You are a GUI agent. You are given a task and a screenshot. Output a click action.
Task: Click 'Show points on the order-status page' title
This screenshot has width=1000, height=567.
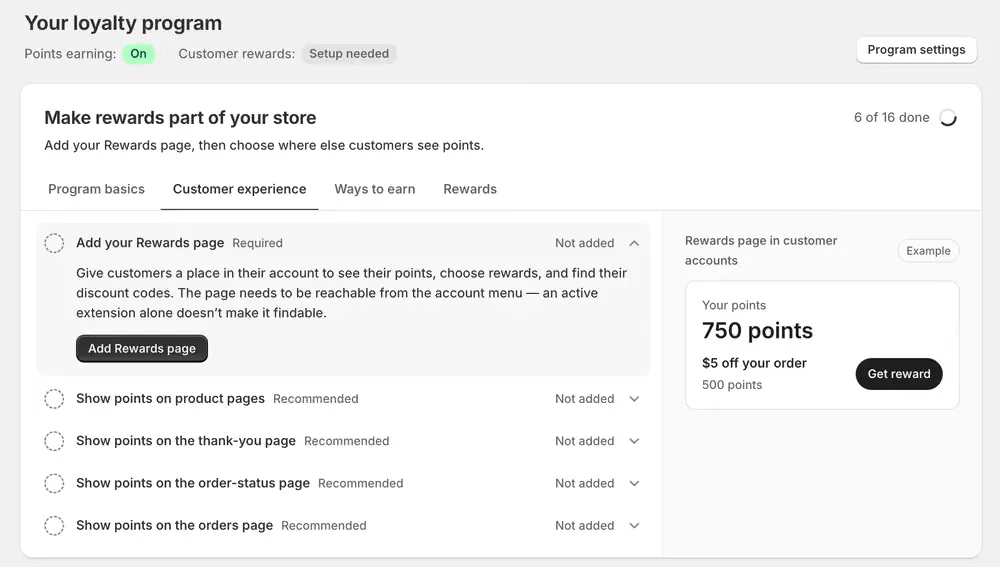pyautogui.click(x=193, y=483)
